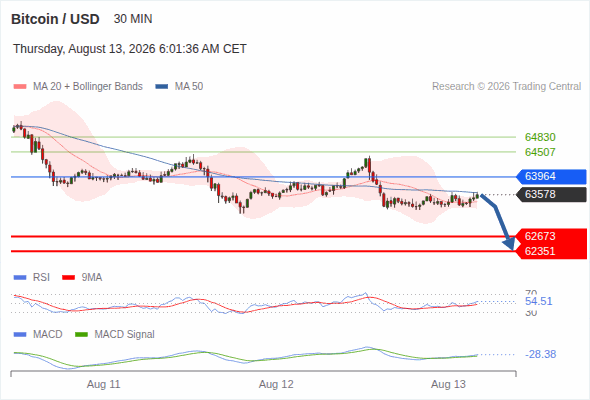The height and width of the screenshot is (400, 590).
Task: Click the RSI value 54.51
Action: pyautogui.click(x=538, y=301)
